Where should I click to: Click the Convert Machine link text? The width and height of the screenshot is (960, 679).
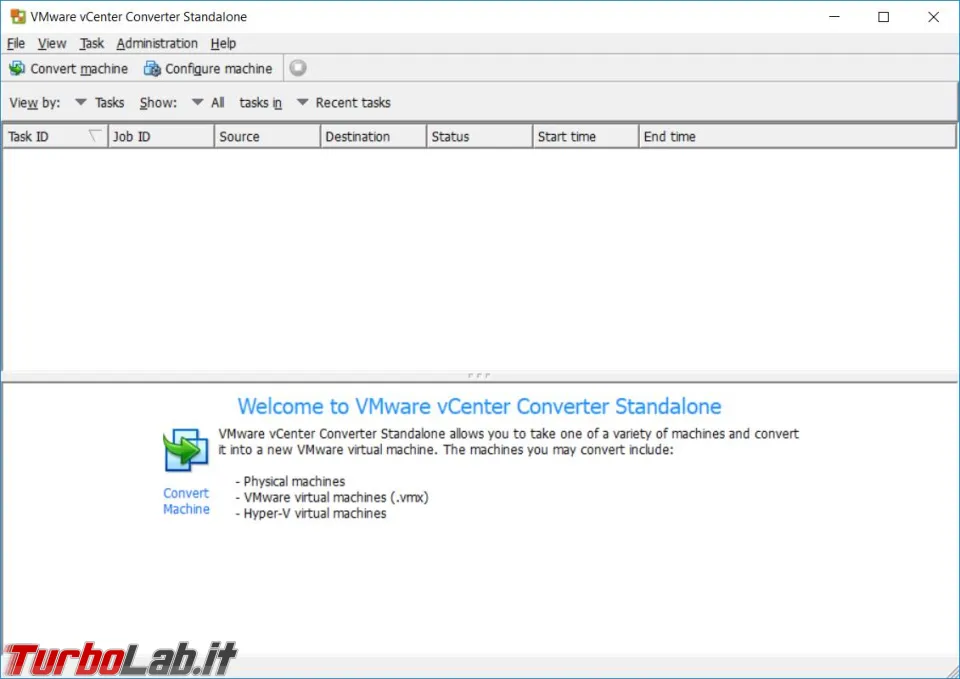pyautogui.click(x=186, y=501)
